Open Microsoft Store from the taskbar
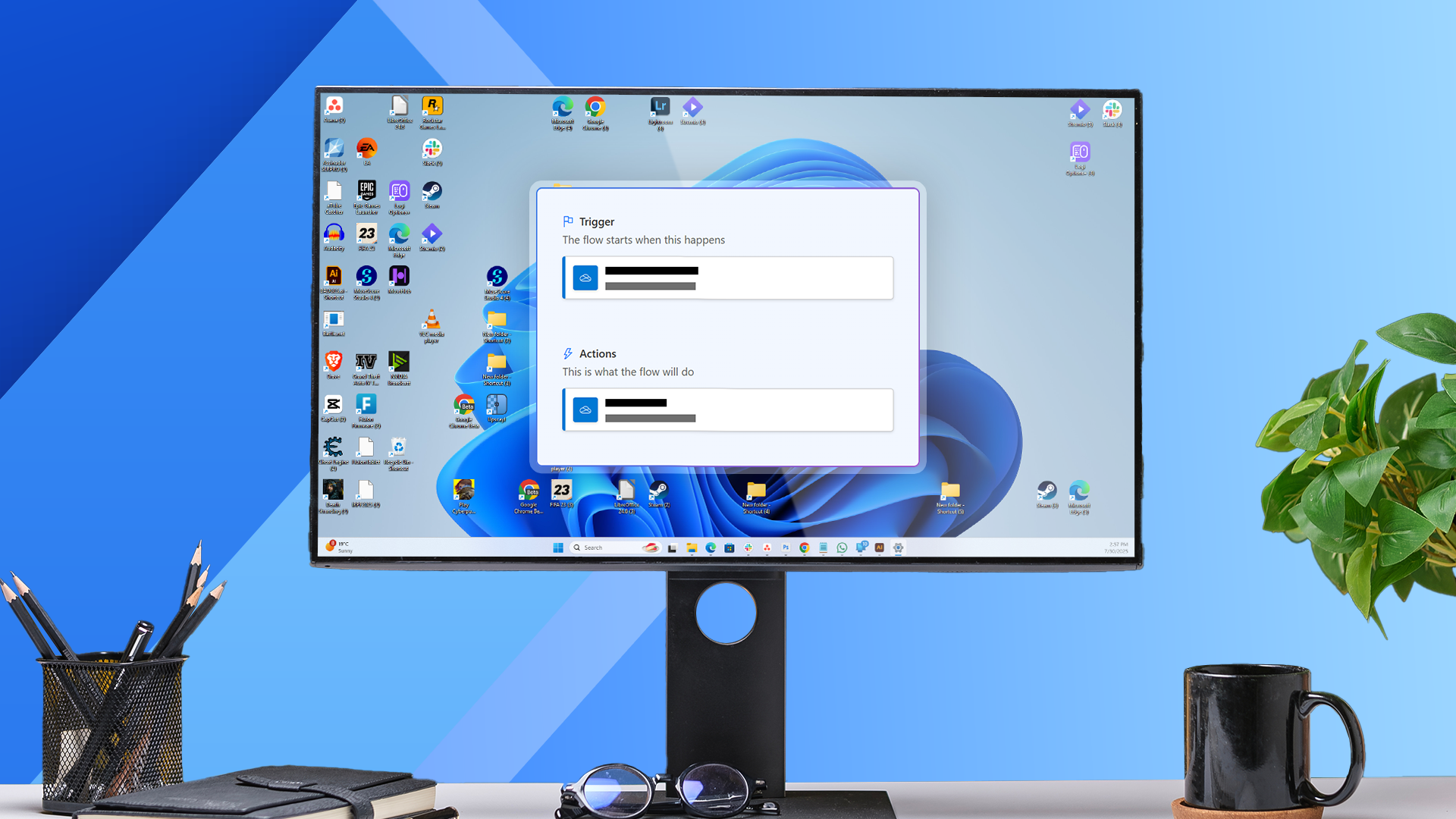 click(729, 548)
